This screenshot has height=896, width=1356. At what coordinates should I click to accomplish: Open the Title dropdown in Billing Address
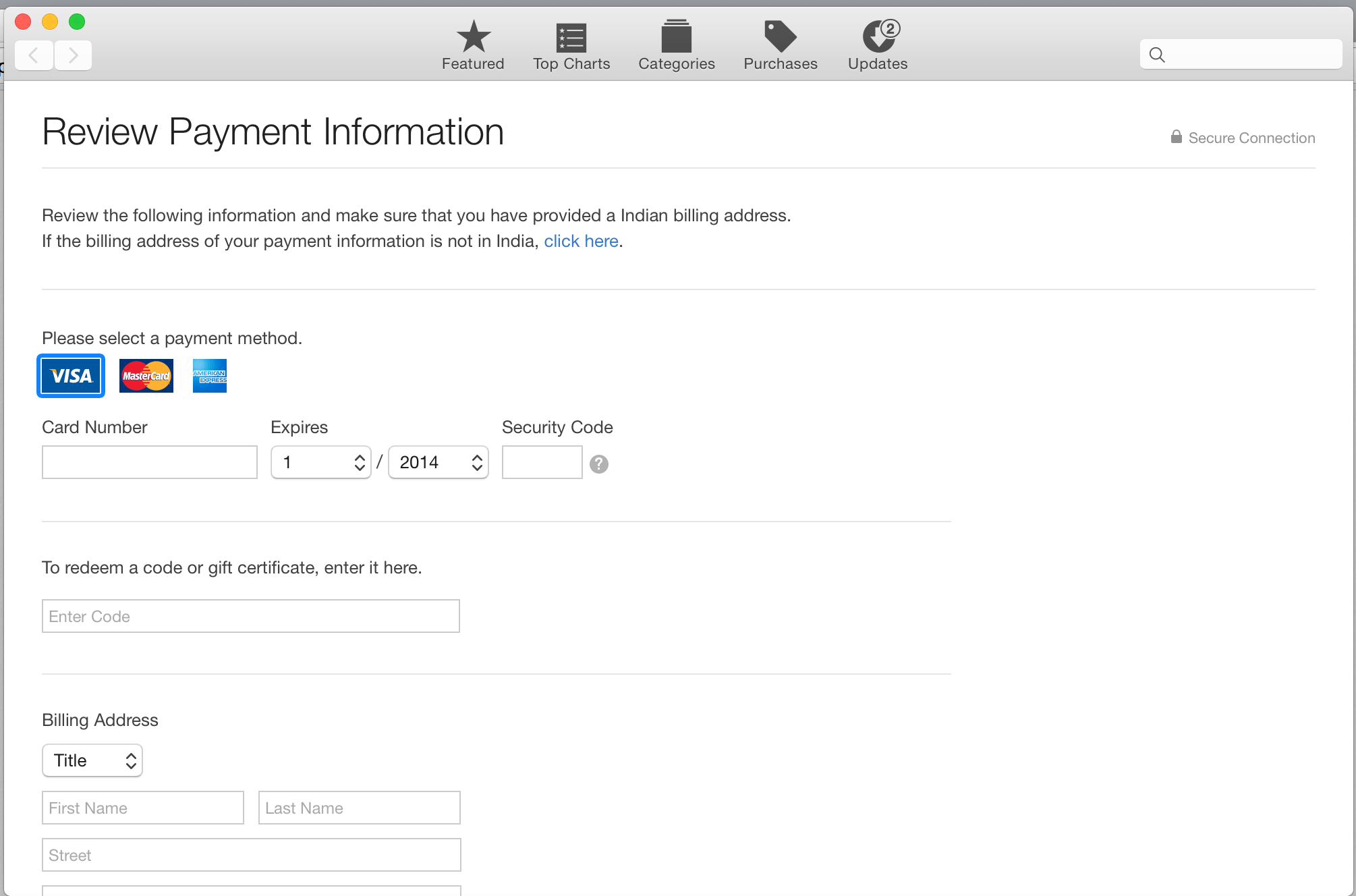(x=92, y=761)
